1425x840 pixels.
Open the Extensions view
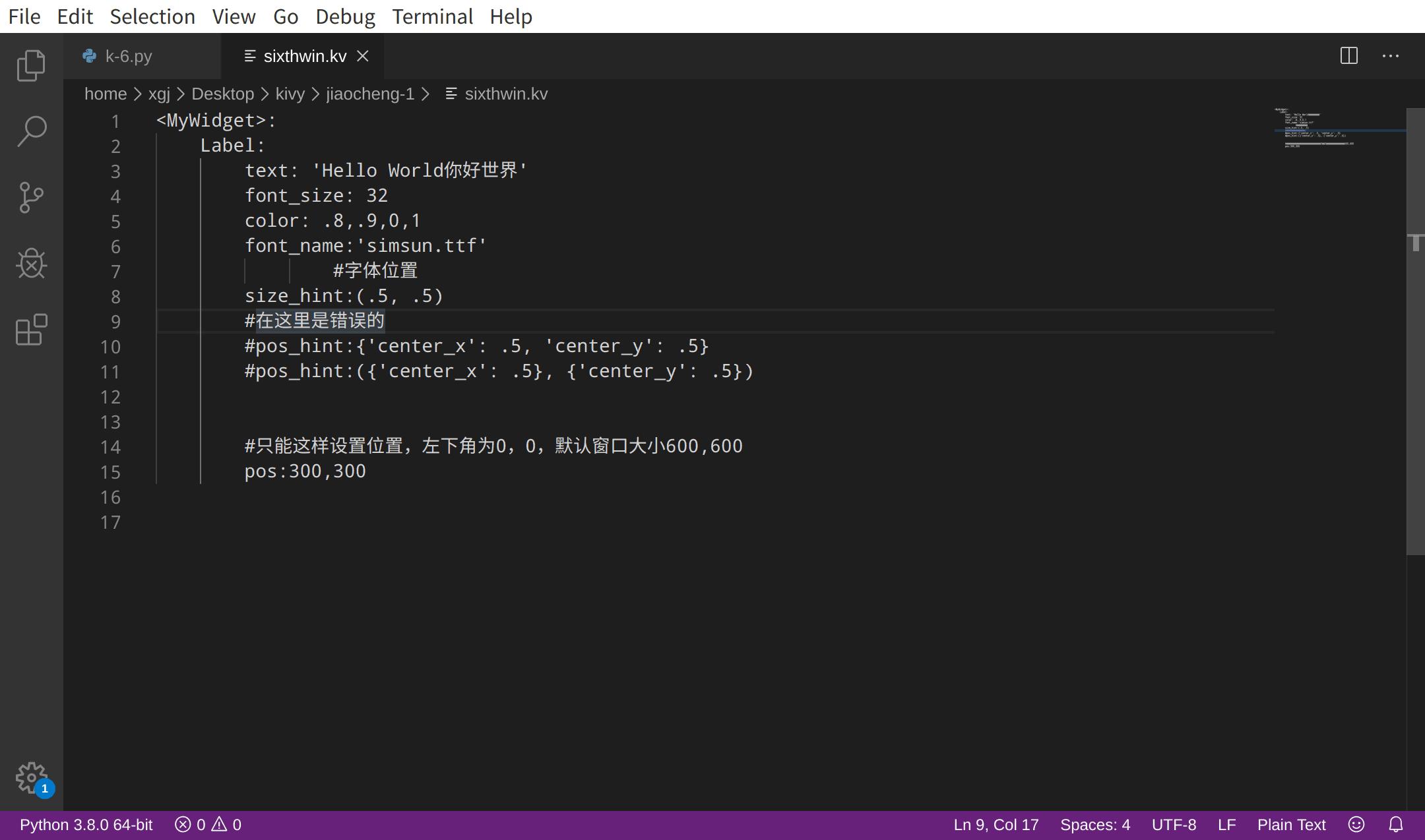pyautogui.click(x=31, y=331)
